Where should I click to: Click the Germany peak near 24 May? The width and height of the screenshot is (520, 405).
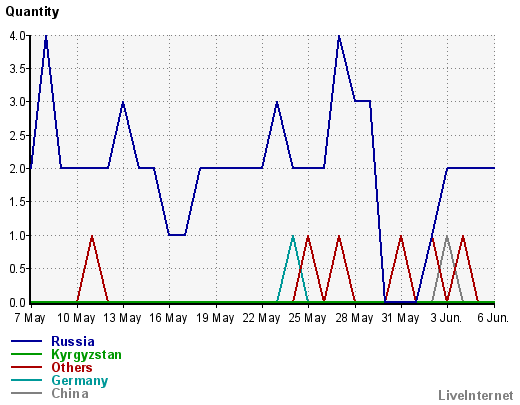point(293,236)
